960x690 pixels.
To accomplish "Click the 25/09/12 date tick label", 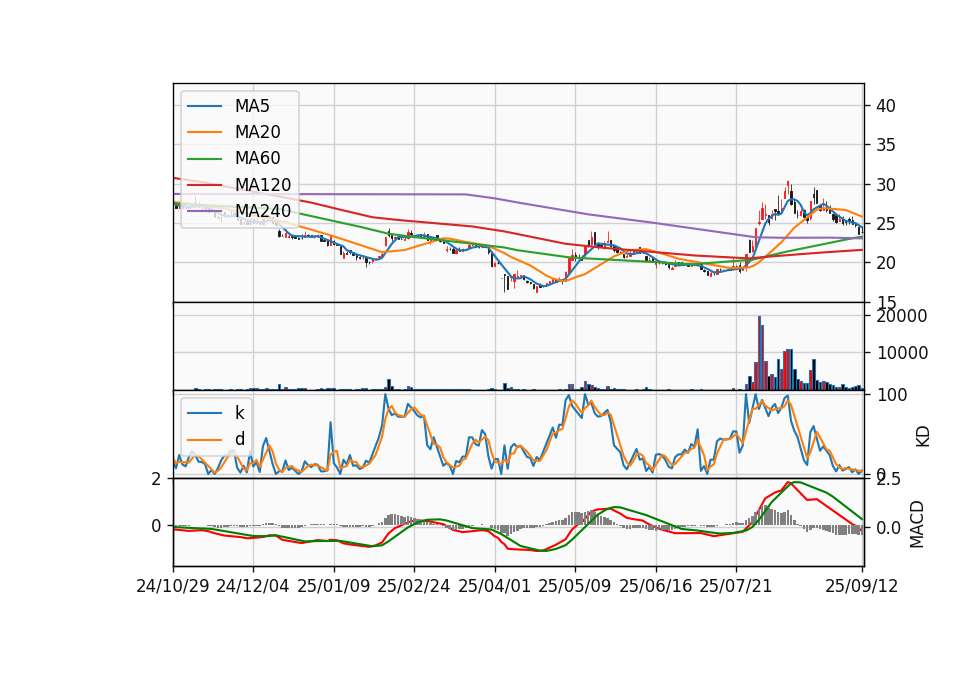I will [x=862, y=586].
